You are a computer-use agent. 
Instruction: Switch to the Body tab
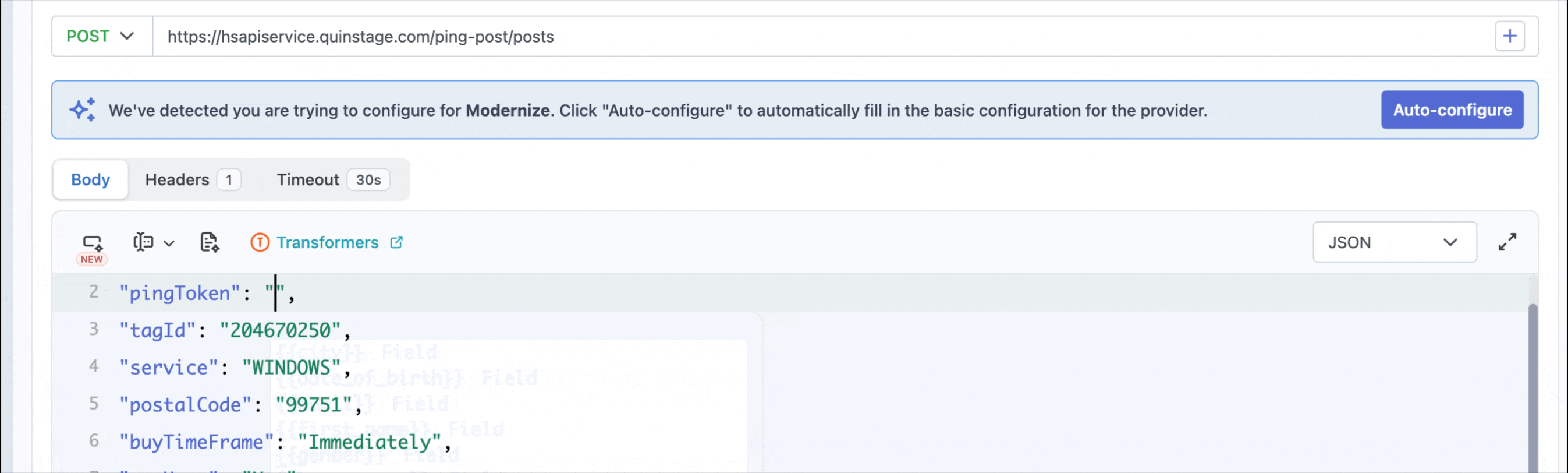point(90,180)
